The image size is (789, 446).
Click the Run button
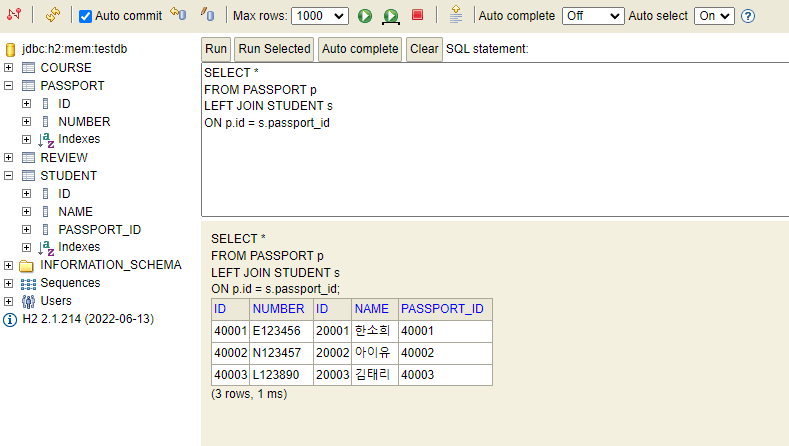click(x=216, y=49)
